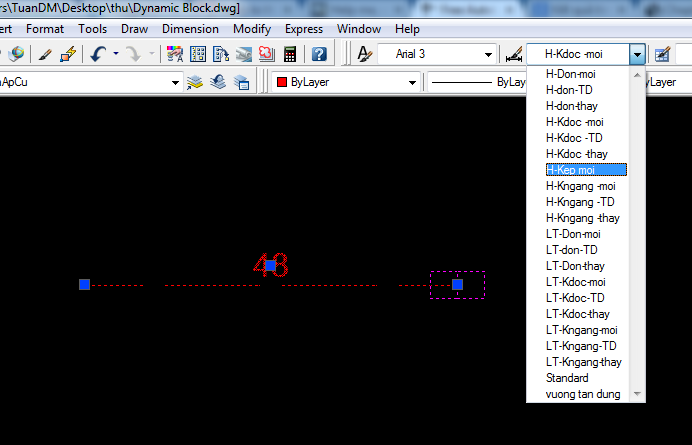Open the Express menu
The height and width of the screenshot is (445, 692).
[x=304, y=29]
